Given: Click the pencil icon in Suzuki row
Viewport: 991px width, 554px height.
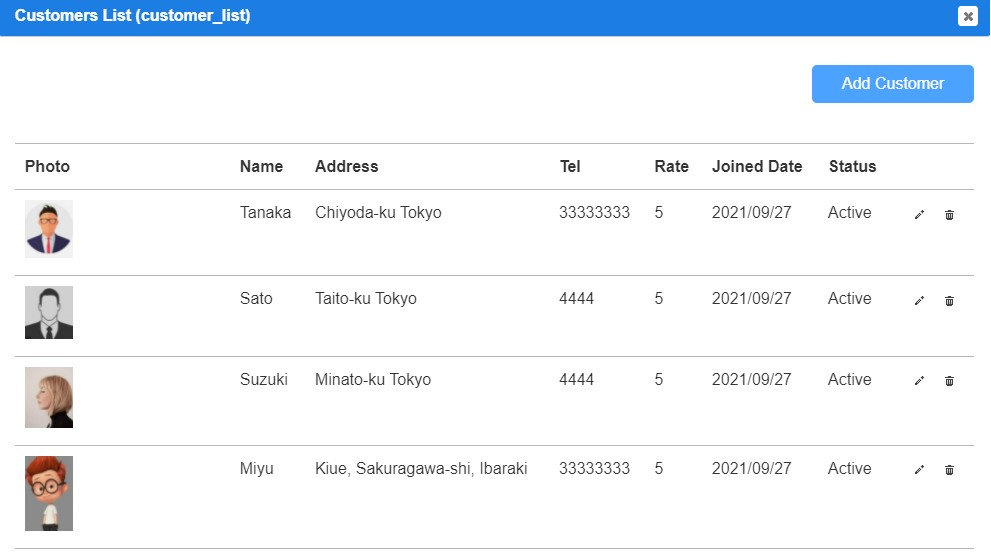Looking at the screenshot, I should [x=919, y=380].
